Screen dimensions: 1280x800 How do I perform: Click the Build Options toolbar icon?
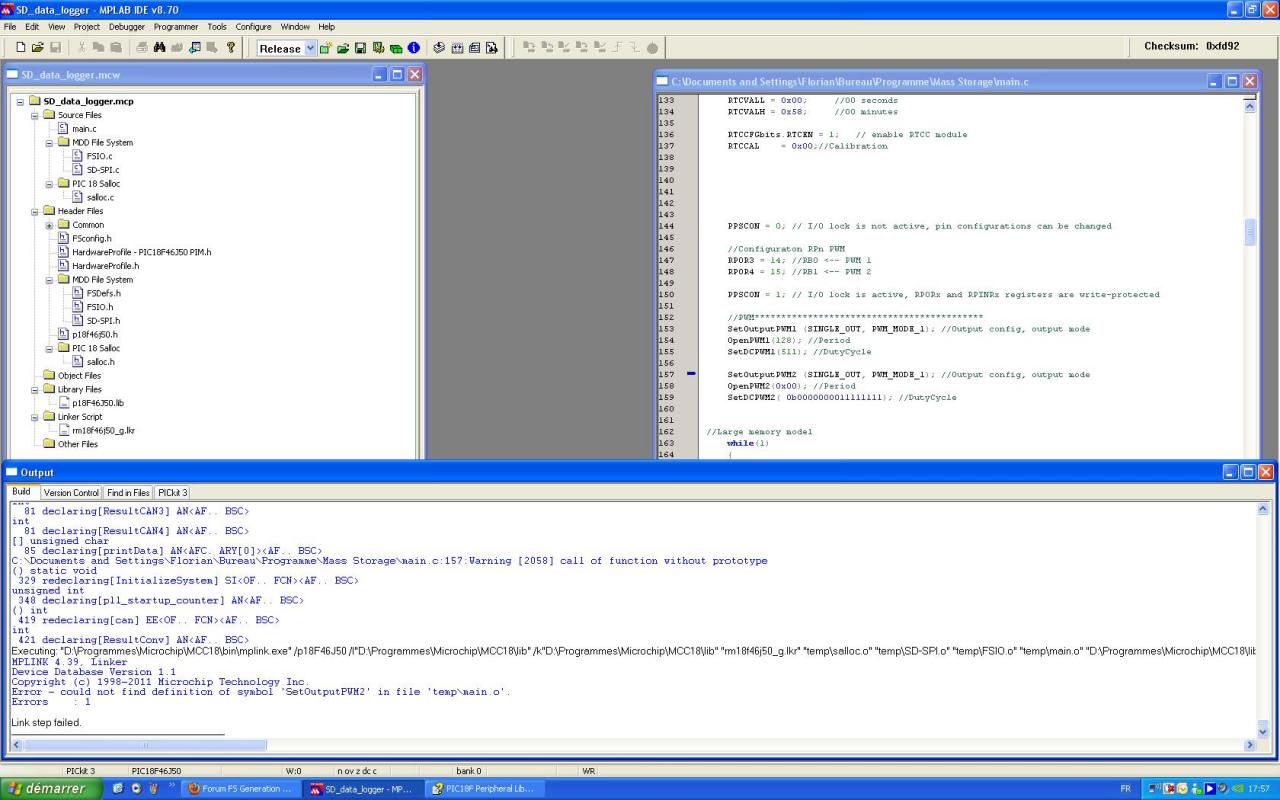tap(378, 47)
